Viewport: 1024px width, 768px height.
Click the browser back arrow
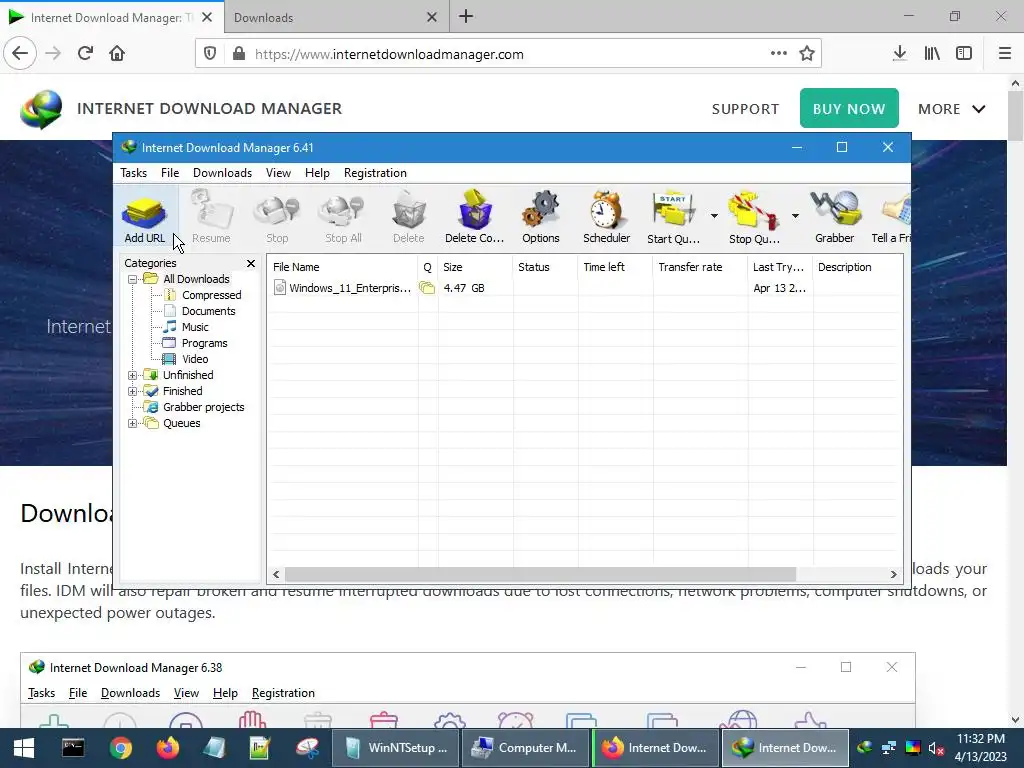tap(20, 54)
